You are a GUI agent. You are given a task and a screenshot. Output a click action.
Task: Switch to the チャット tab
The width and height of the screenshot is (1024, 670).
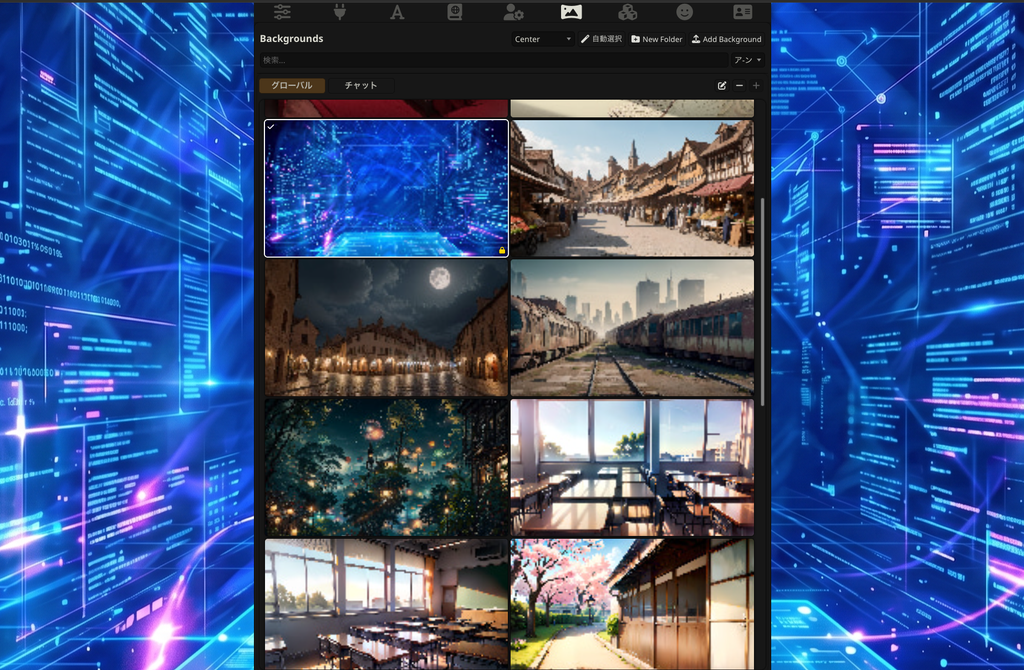(x=360, y=86)
